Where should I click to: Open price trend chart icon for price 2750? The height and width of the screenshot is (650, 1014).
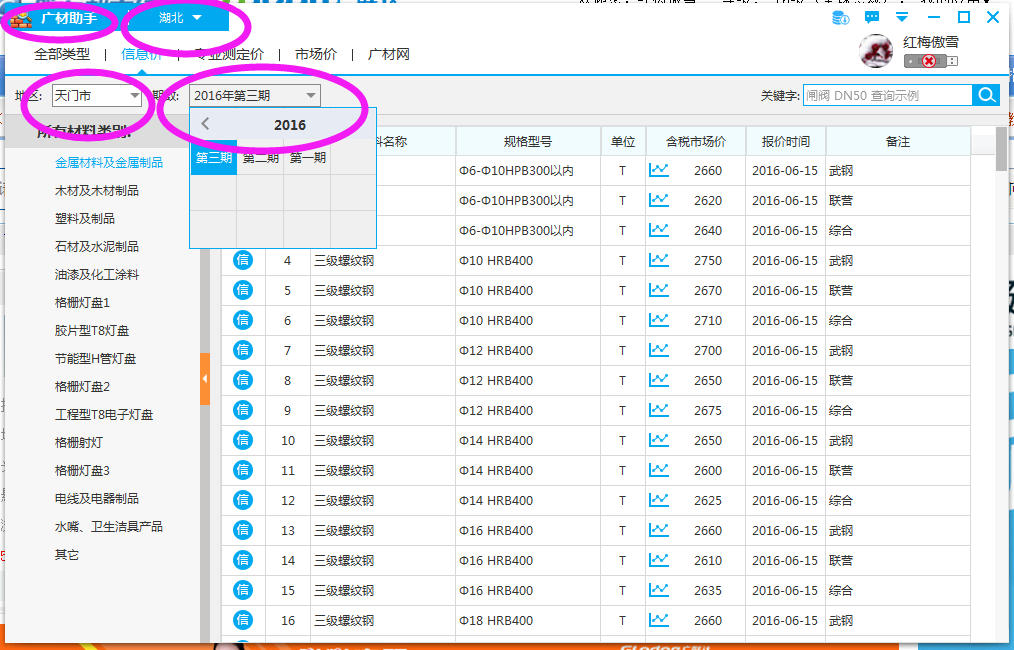click(x=659, y=260)
